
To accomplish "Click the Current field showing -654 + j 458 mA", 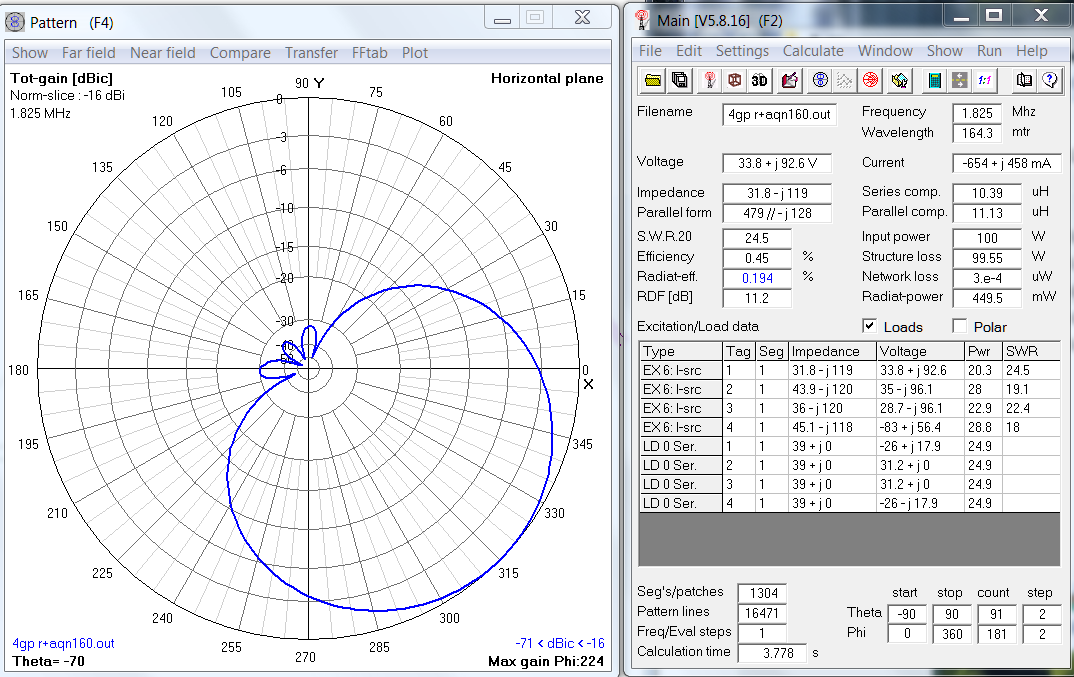I will pyautogui.click(x=1006, y=163).
